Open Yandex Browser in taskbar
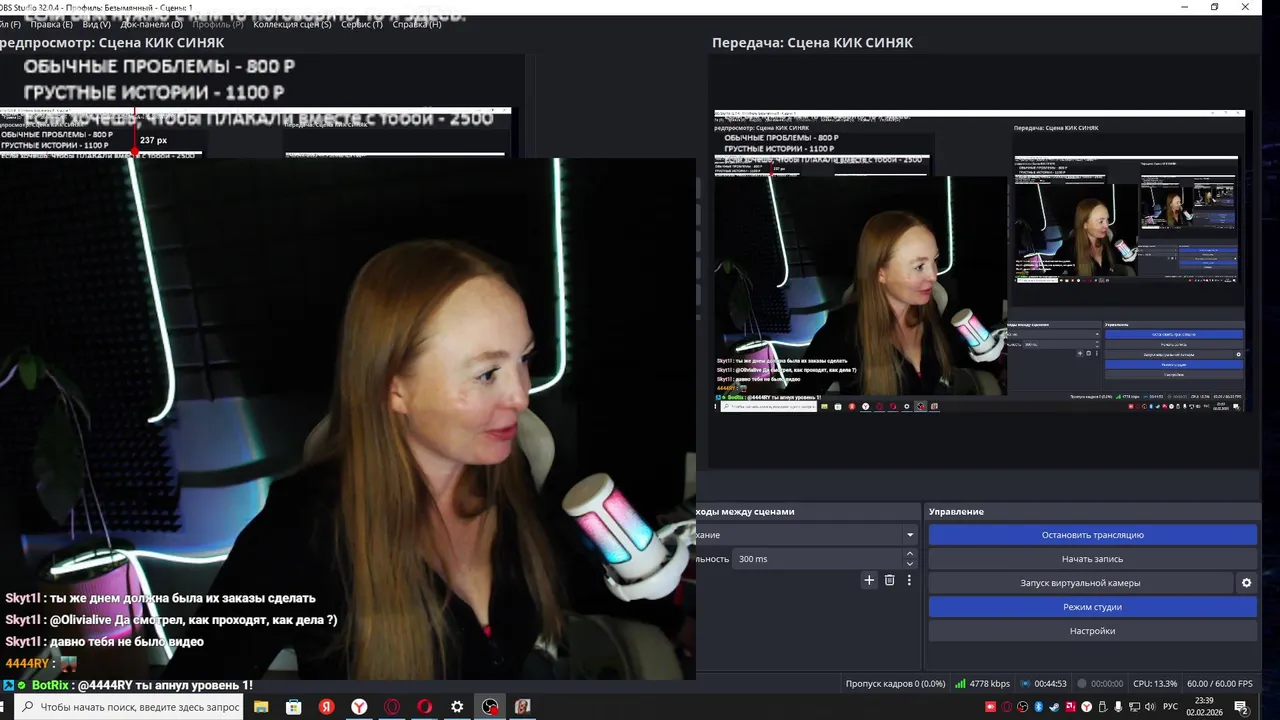Screen dimensions: 1280x720 coord(359,707)
